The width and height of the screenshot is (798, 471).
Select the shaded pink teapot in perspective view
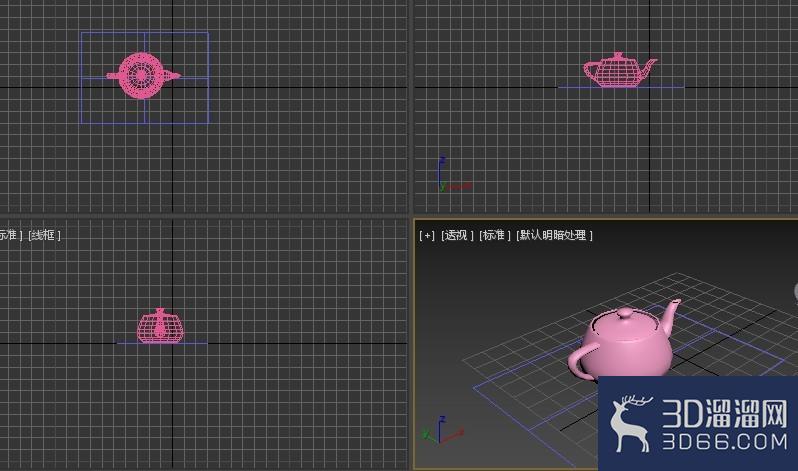click(x=623, y=340)
